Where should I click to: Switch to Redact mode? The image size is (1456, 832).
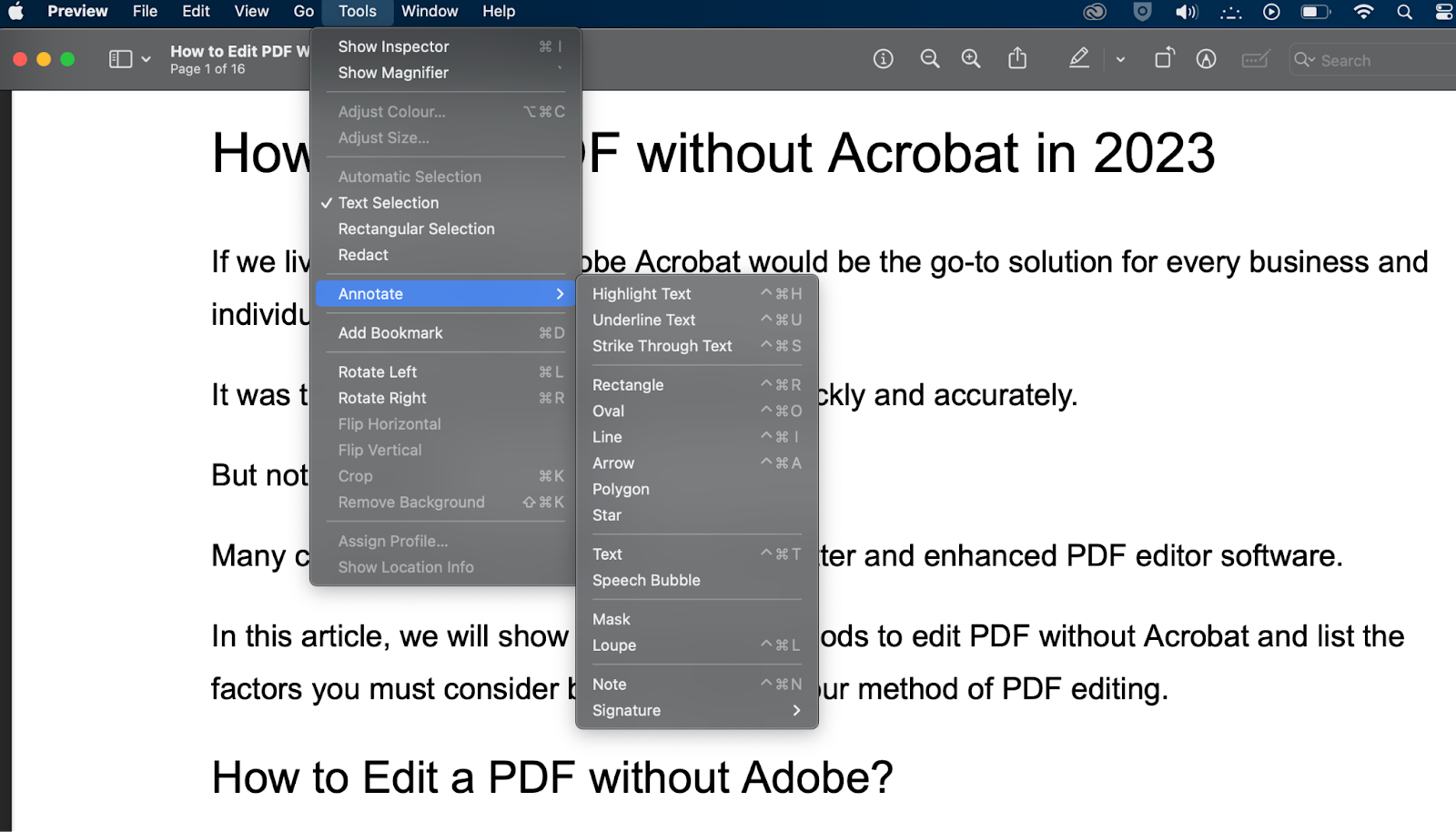pos(362,255)
